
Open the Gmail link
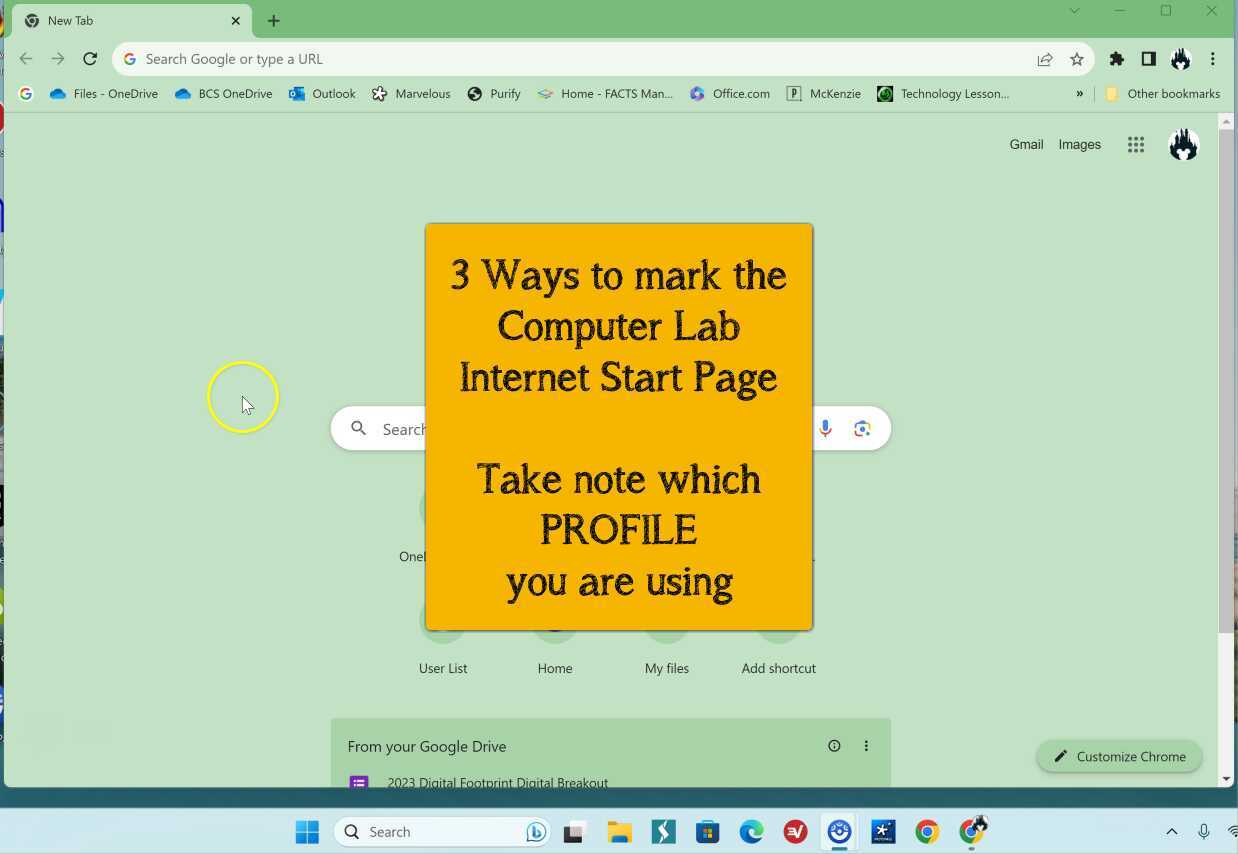[x=1025, y=144]
